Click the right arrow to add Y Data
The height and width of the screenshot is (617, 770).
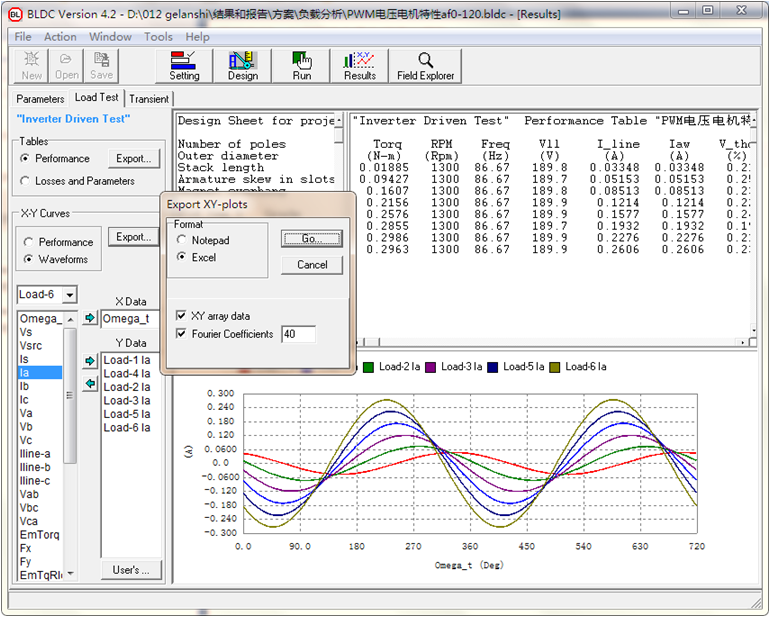point(90,360)
